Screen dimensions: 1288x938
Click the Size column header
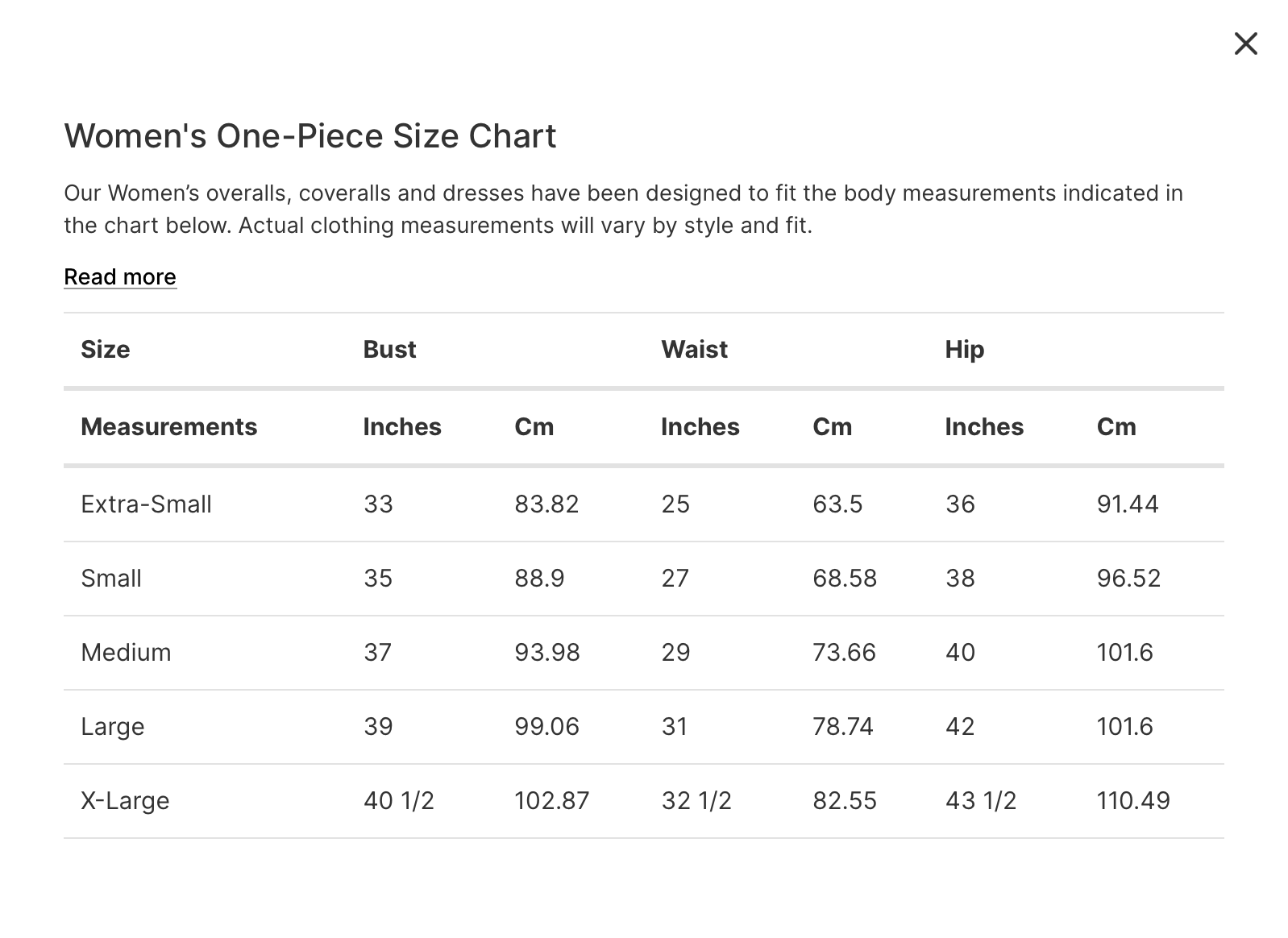pyautogui.click(x=106, y=350)
